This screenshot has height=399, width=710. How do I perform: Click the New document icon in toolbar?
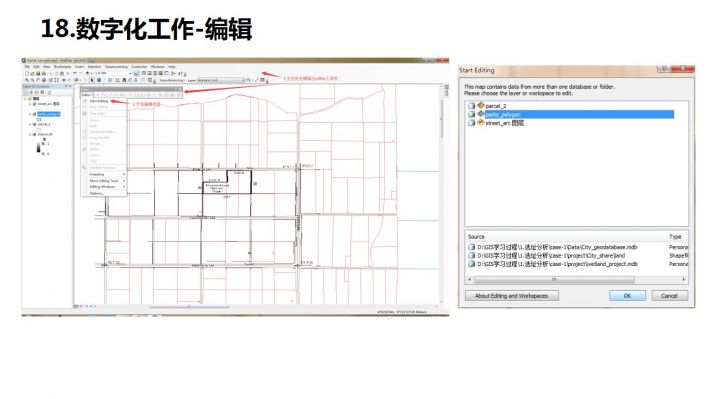click(x=27, y=73)
